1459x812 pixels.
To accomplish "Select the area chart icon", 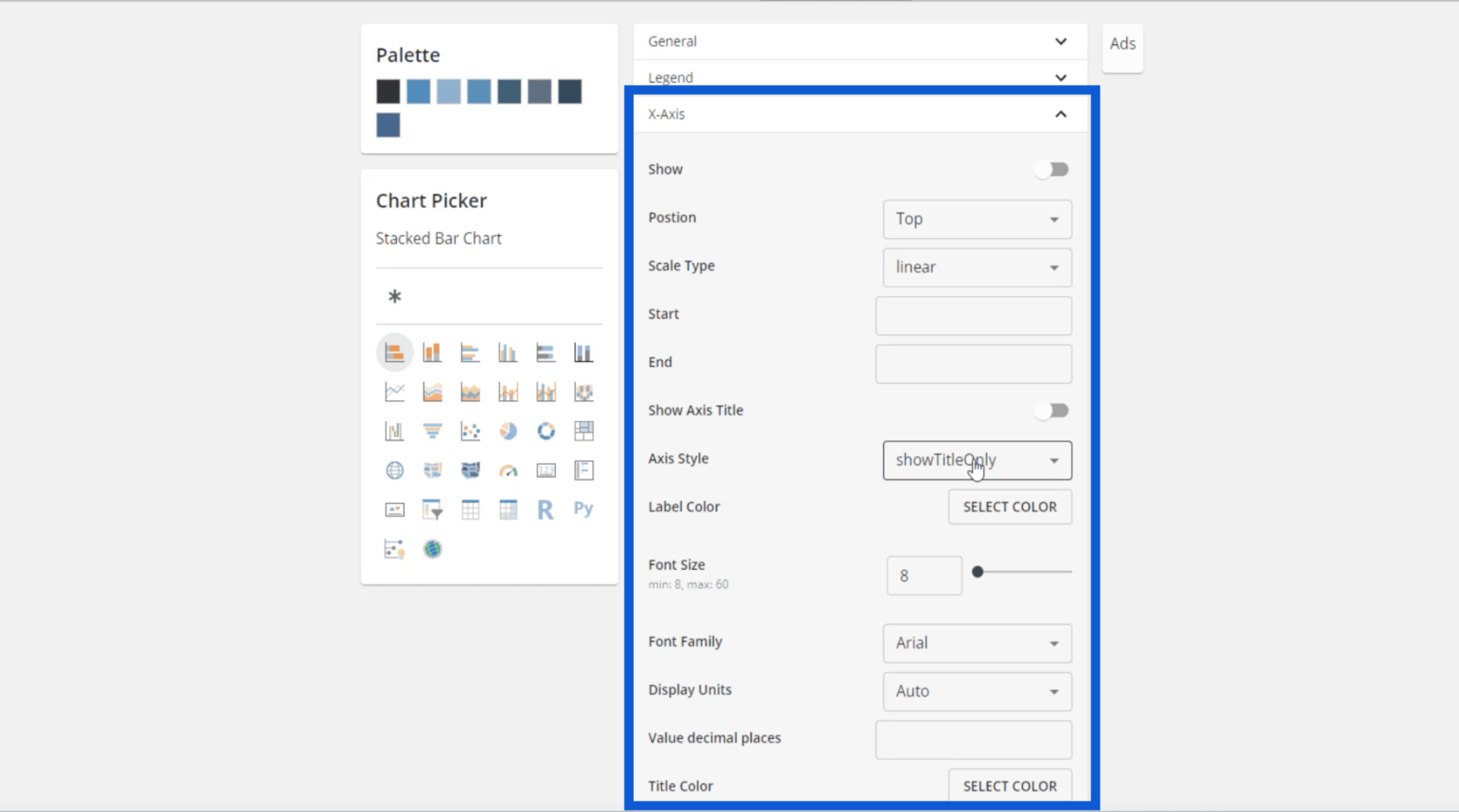I will 432,393.
